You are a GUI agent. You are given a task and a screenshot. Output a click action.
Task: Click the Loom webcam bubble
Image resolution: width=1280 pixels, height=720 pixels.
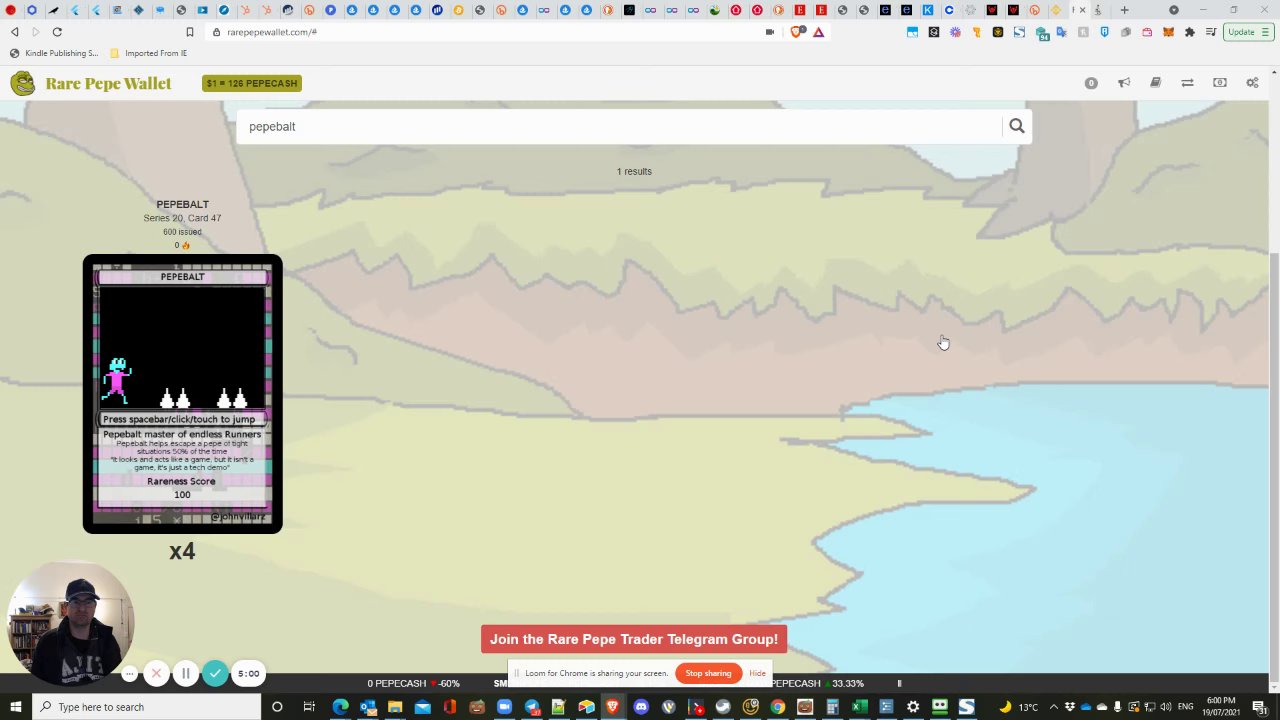click(70, 624)
